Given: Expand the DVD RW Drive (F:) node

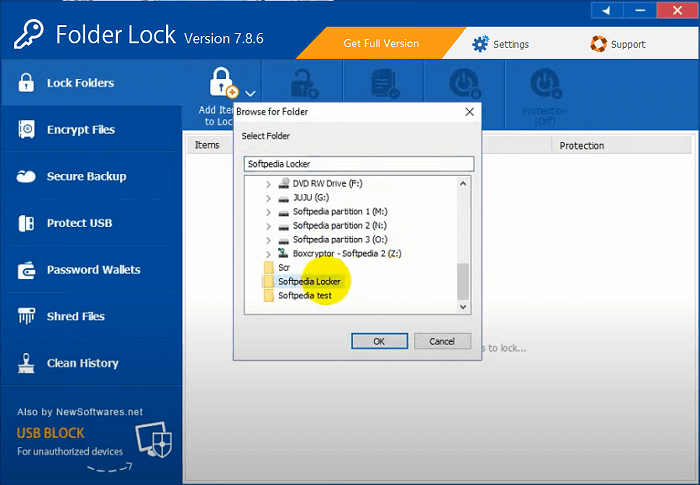Looking at the screenshot, I should pos(268,184).
